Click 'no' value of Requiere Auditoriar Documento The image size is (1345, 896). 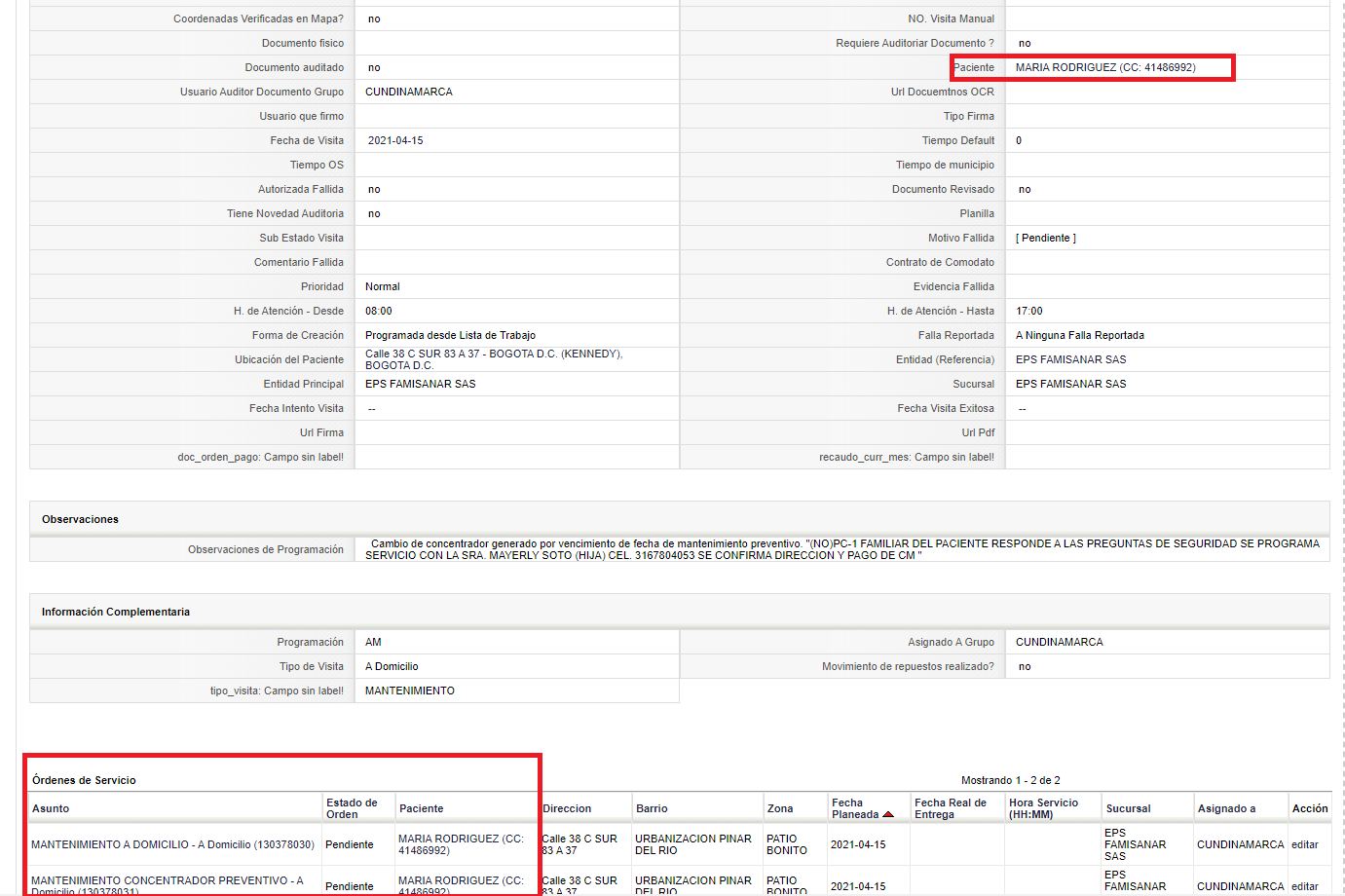click(1025, 43)
